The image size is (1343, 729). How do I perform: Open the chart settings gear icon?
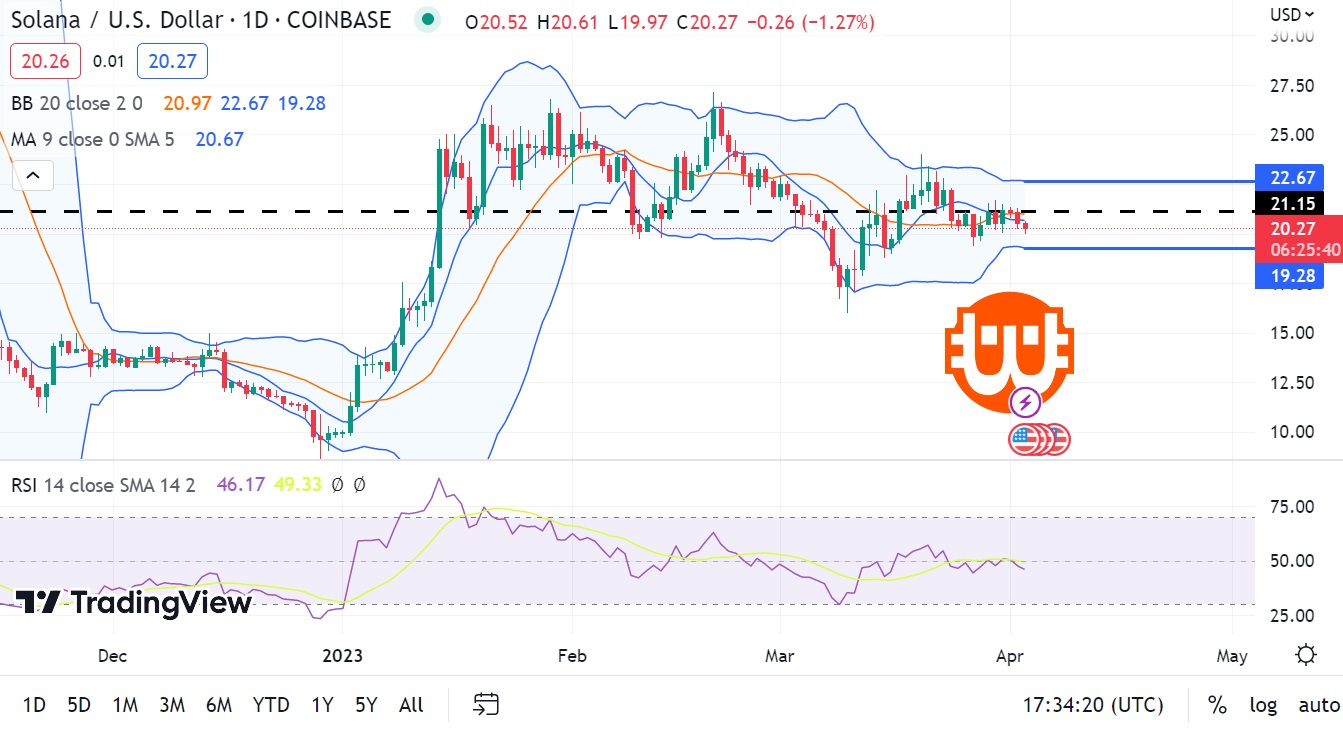pyautogui.click(x=1305, y=656)
